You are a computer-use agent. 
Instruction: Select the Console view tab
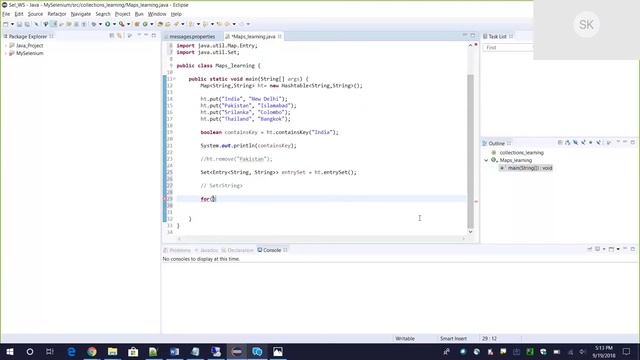point(272,250)
